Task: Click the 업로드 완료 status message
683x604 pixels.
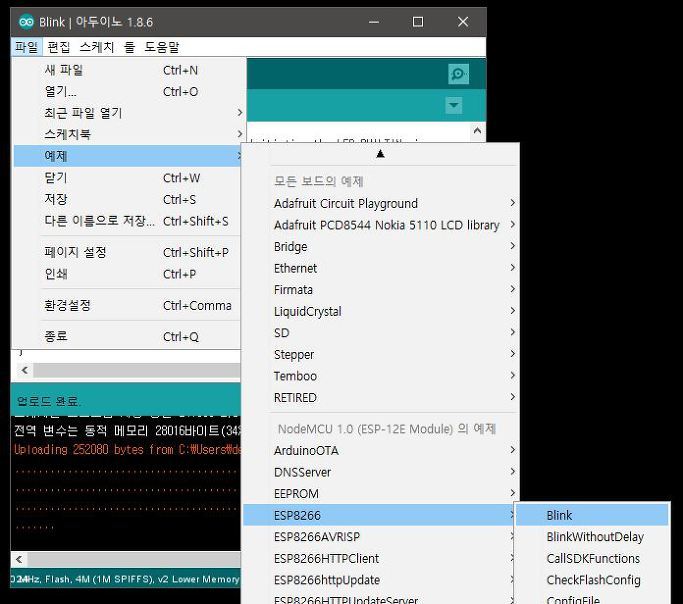Action: click(x=48, y=401)
